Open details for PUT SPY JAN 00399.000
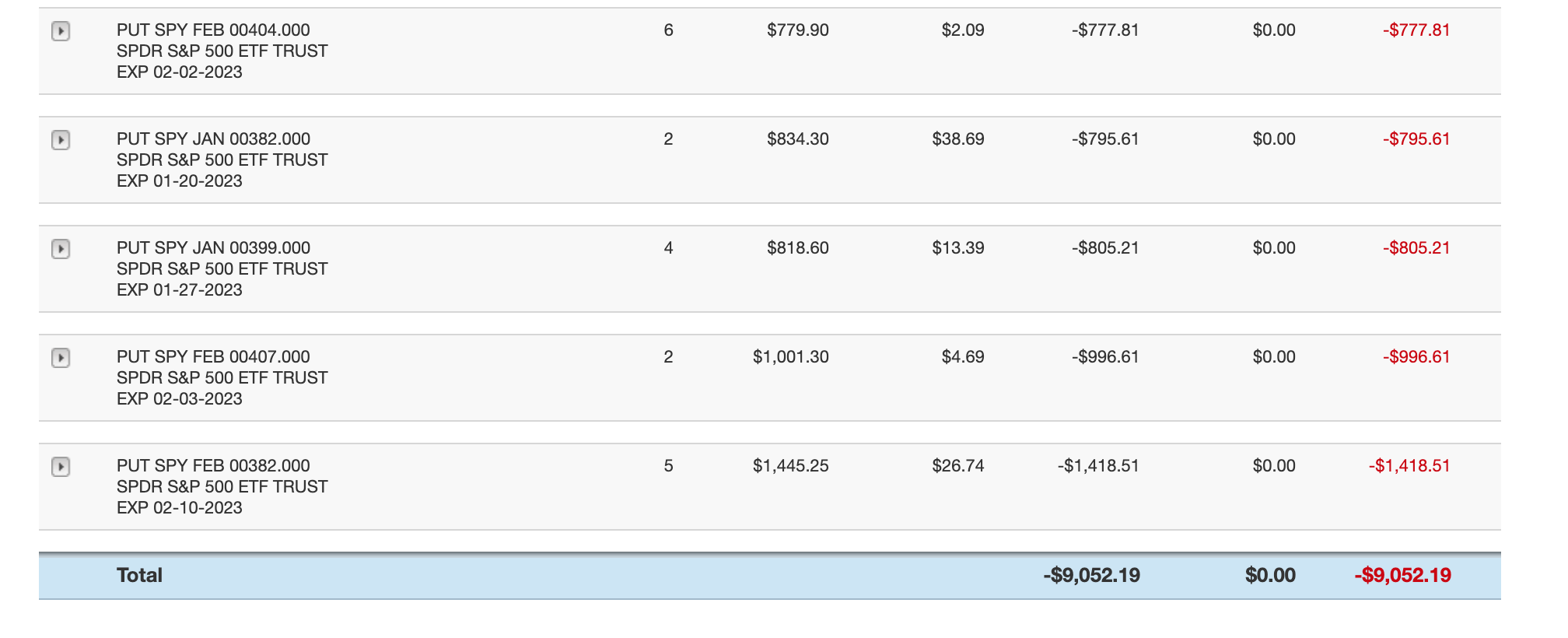Screen dimensions: 1568x638 (61, 249)
